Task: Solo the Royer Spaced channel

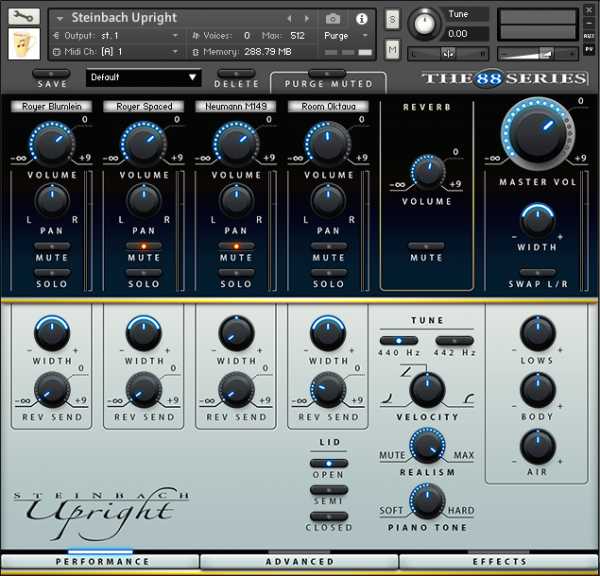Action: [144, 273]
